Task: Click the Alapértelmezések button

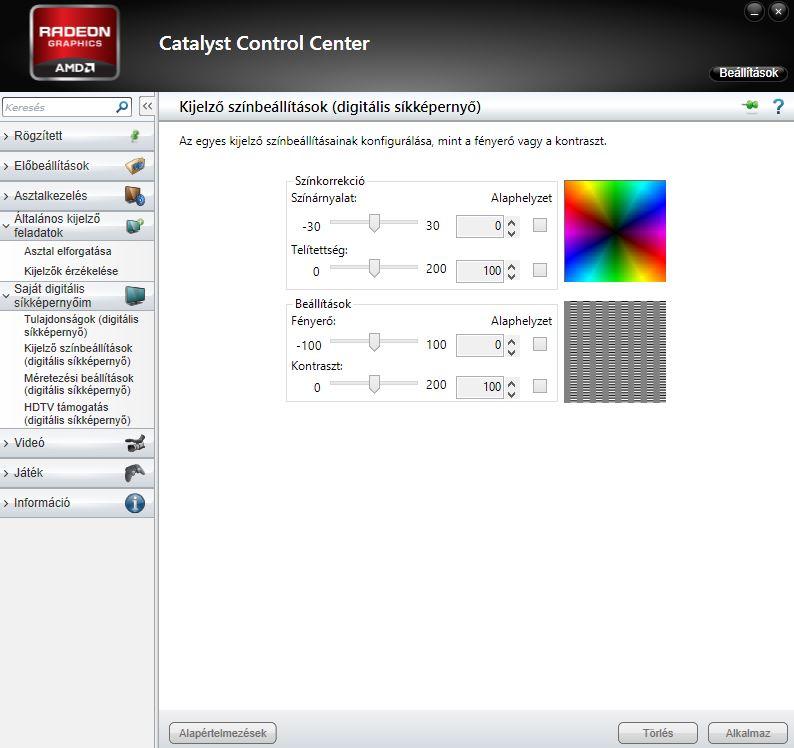Action: 223,733
